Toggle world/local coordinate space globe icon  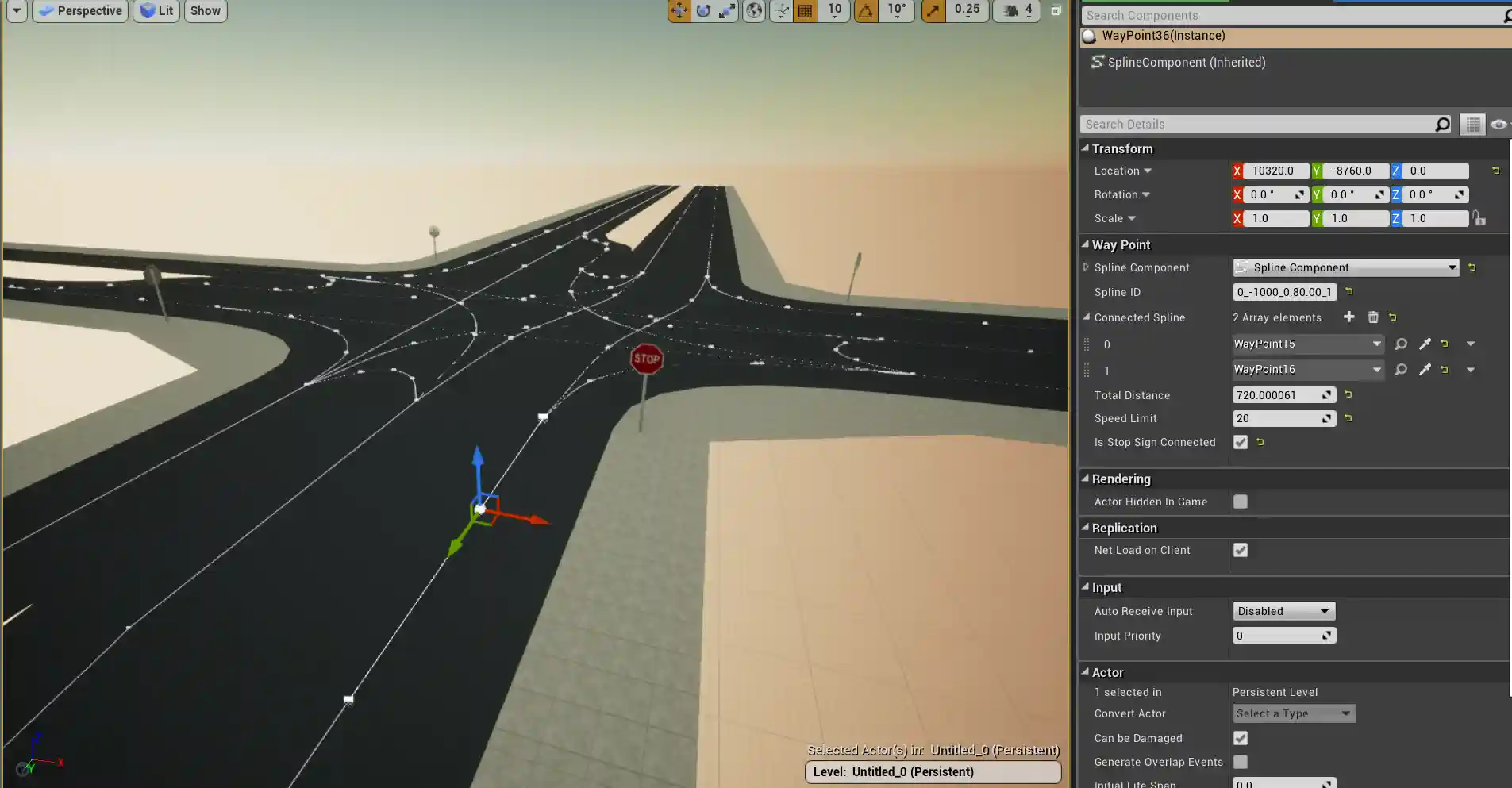(754, 10)
